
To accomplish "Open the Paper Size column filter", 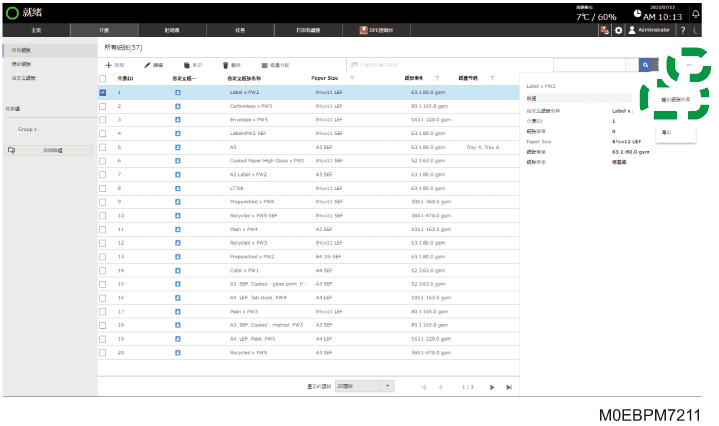I will point(352,78).
